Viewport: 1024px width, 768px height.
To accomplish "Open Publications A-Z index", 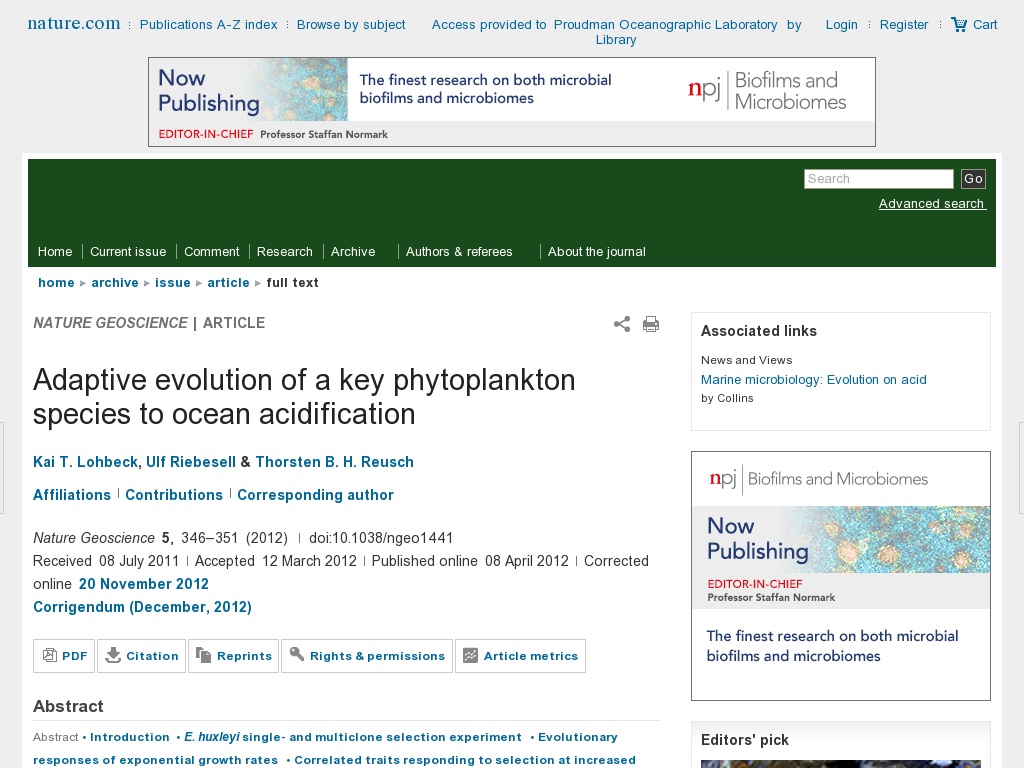I will [208, 25].
